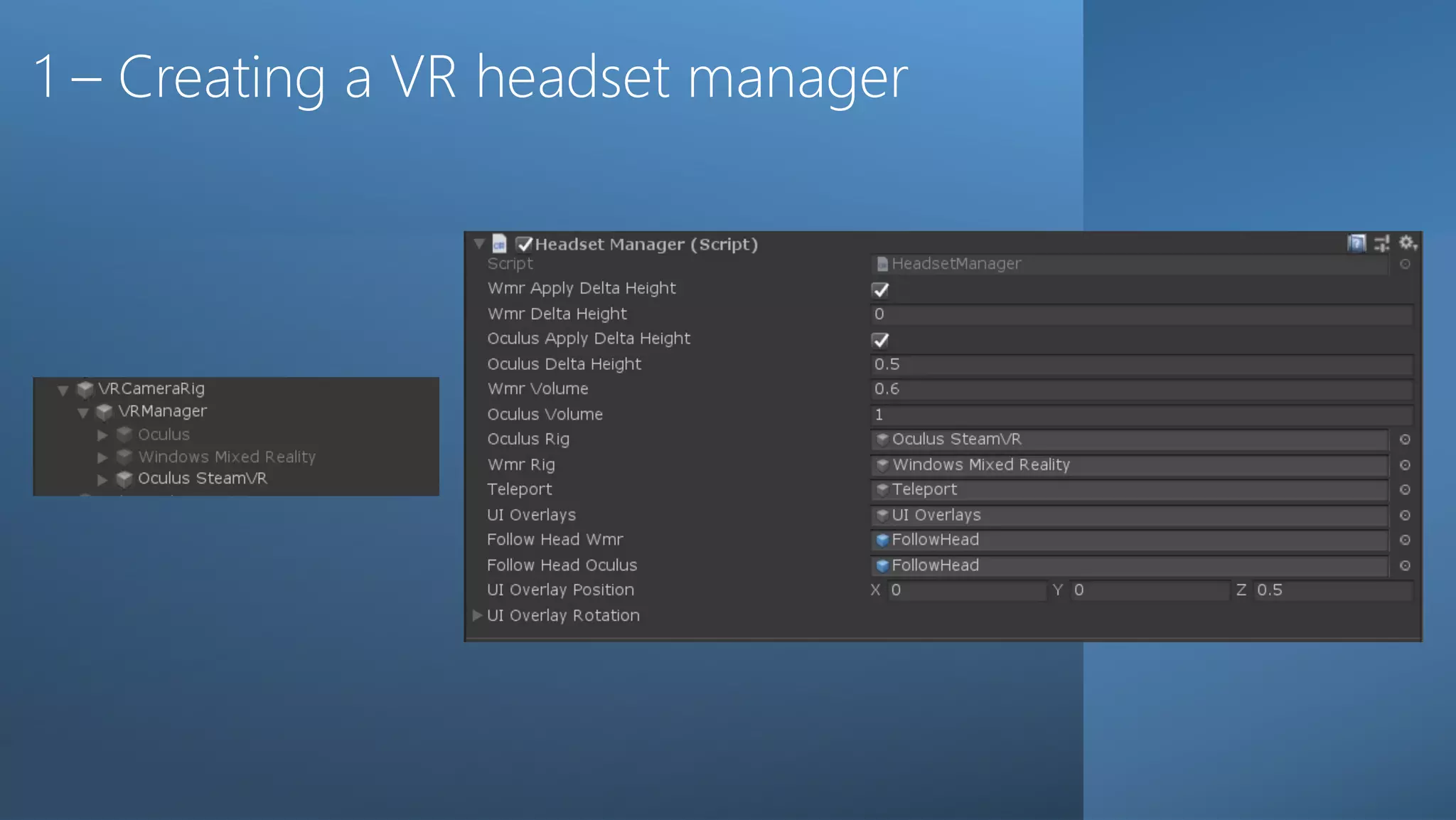Image resolution: width=1456 pixels, height=820 pixels.
Task: Open the Headset Manager settings gear menu
Action: [x=1408, y=243]
